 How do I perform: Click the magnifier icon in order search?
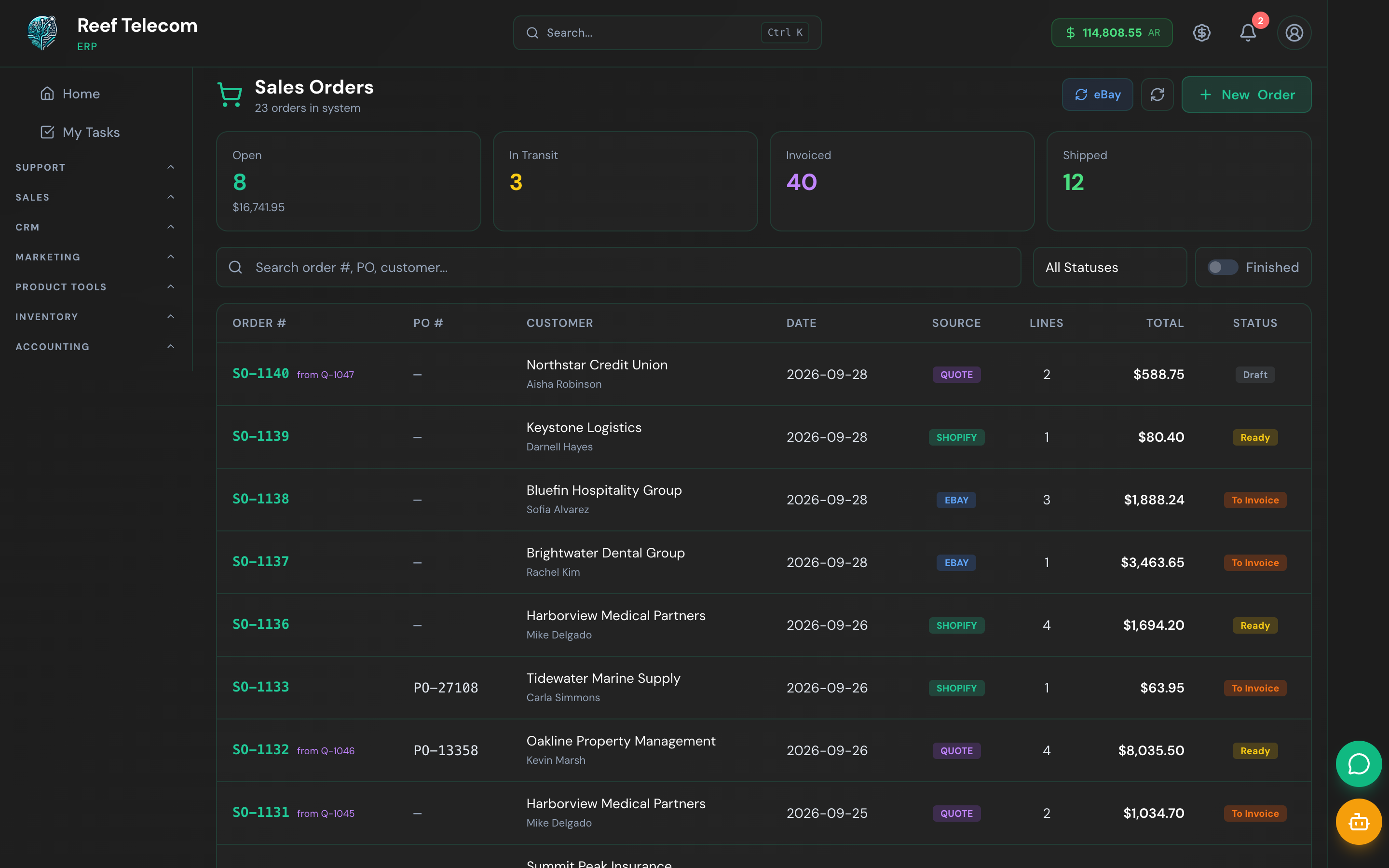[235, 267]
